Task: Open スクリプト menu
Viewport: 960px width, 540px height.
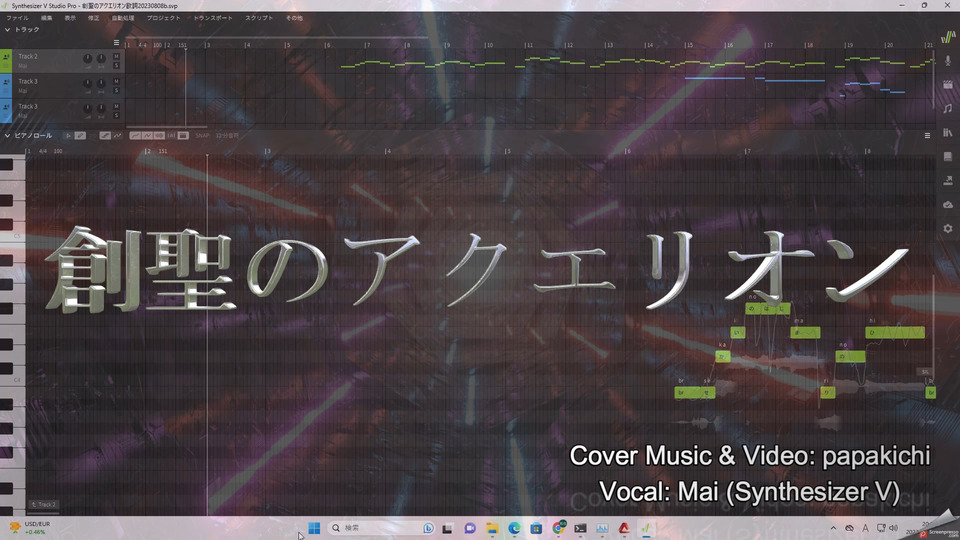Action: tap(260, 18)
